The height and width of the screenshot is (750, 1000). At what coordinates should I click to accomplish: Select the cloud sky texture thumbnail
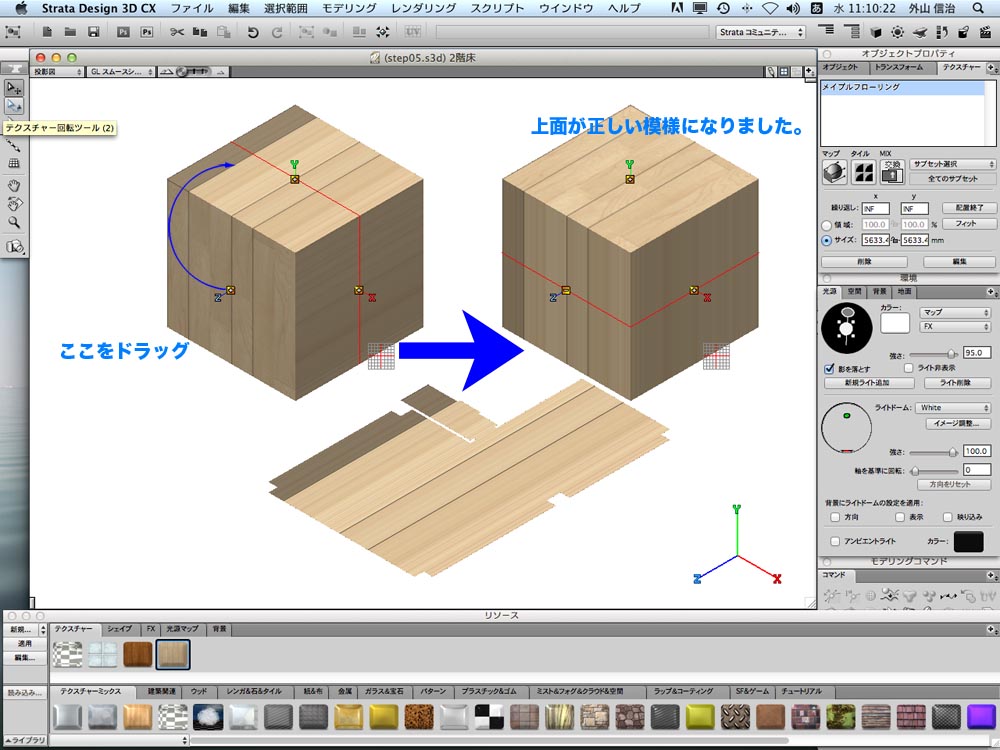208,717
